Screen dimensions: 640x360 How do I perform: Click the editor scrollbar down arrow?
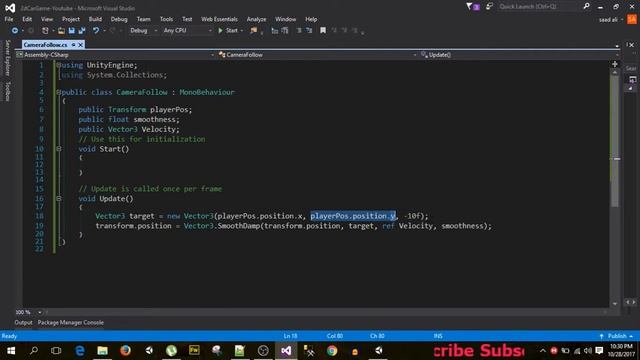click(x=615, y=304)
